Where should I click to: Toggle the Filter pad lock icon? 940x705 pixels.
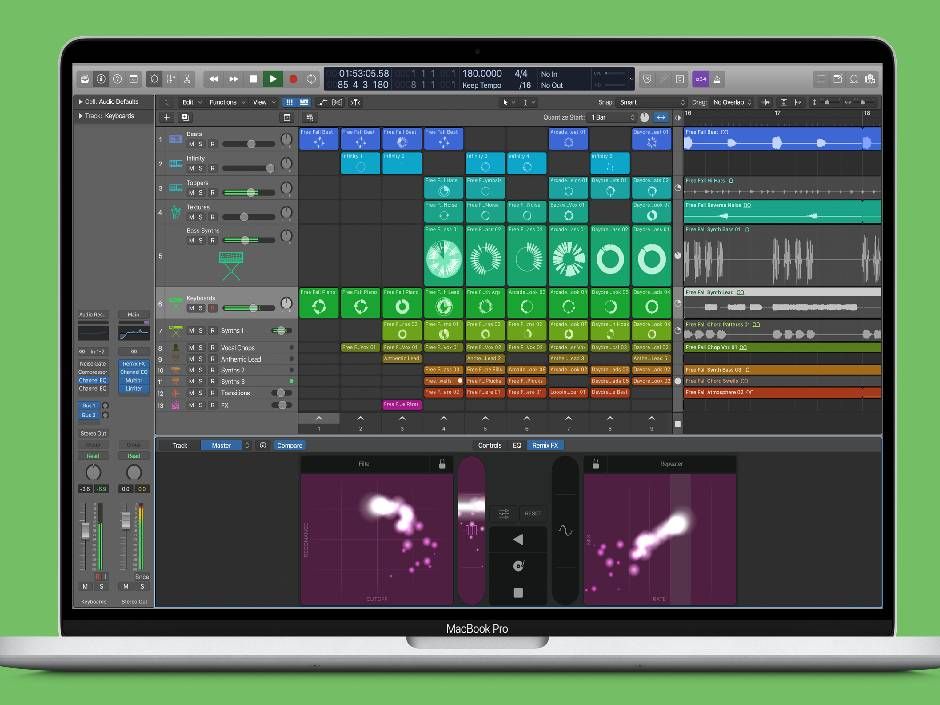tap(442, 464)
